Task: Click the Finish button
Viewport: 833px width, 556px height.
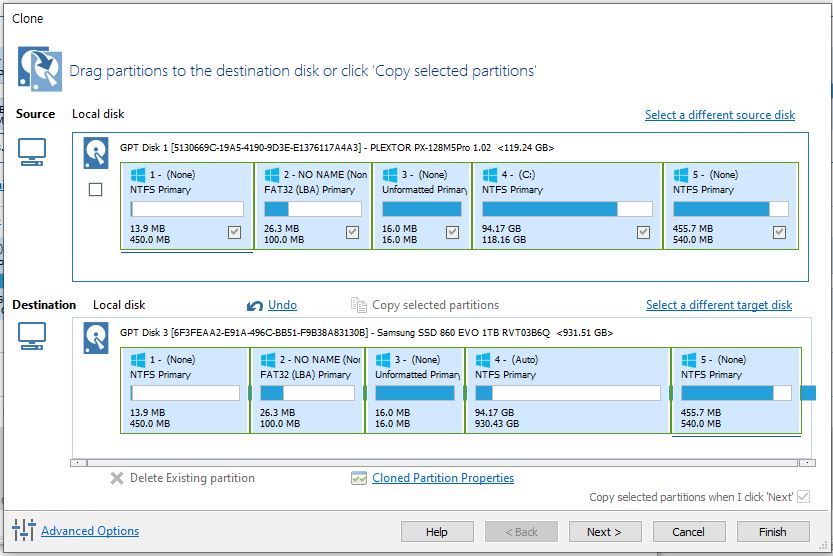Action: click(x=773, y=532)
